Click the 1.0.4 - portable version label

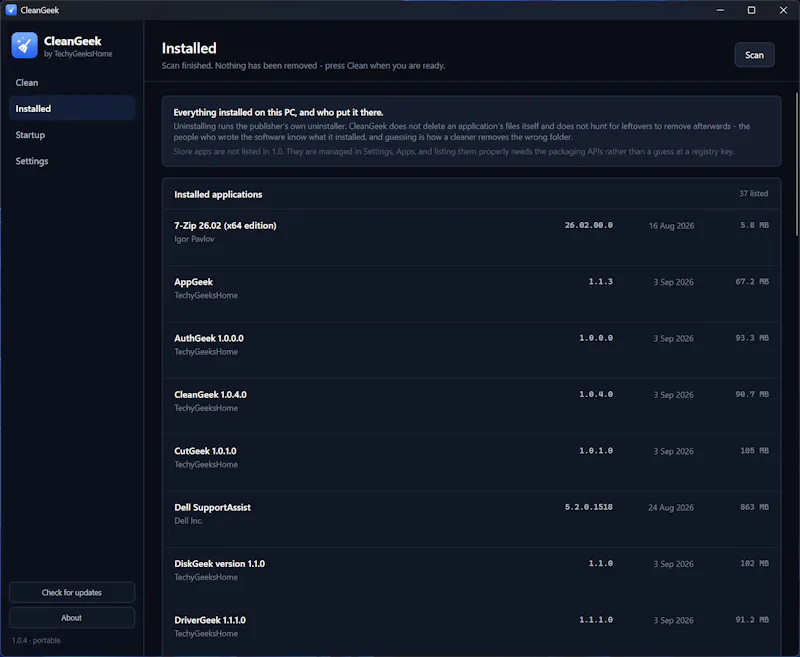pyautogui.click(x=36, y=640)
